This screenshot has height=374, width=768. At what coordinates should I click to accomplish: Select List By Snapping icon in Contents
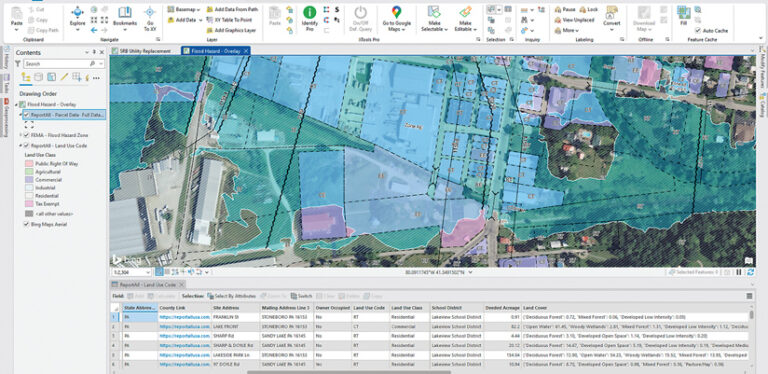[77, 77]
